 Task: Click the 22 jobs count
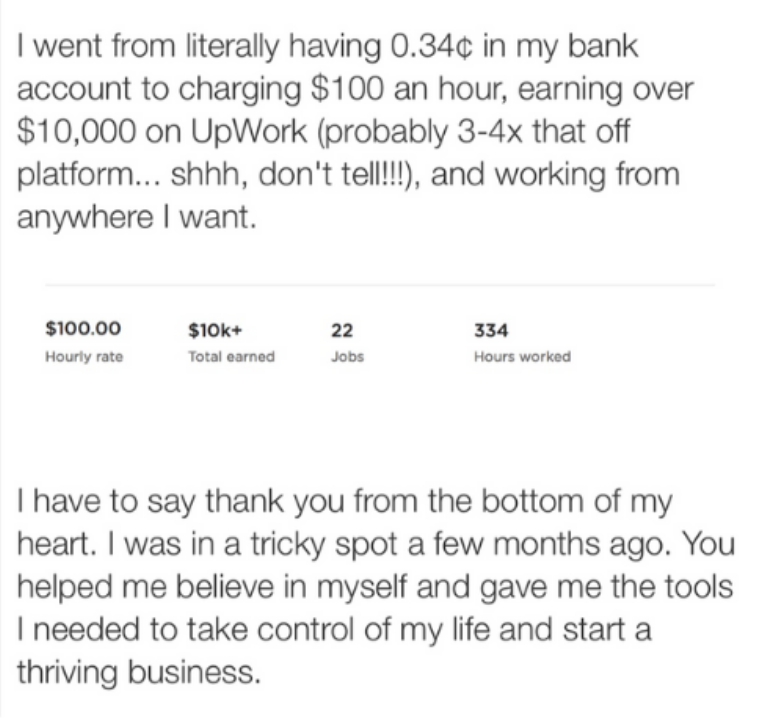click(x=342, y=330)
